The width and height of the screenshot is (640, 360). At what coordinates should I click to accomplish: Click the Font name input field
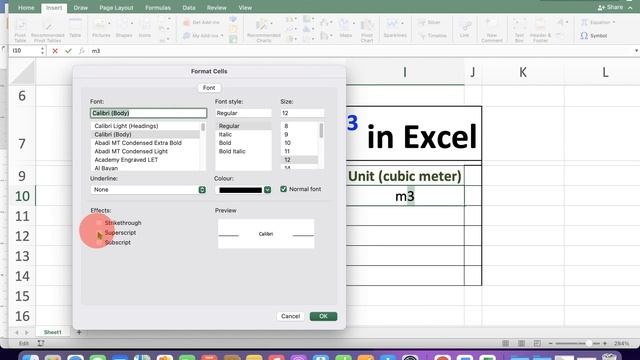click(149, 113)
